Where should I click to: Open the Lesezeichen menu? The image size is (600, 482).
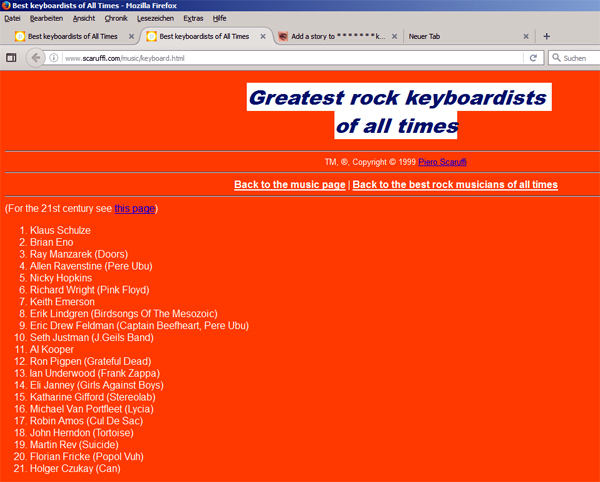coord(155,18)
